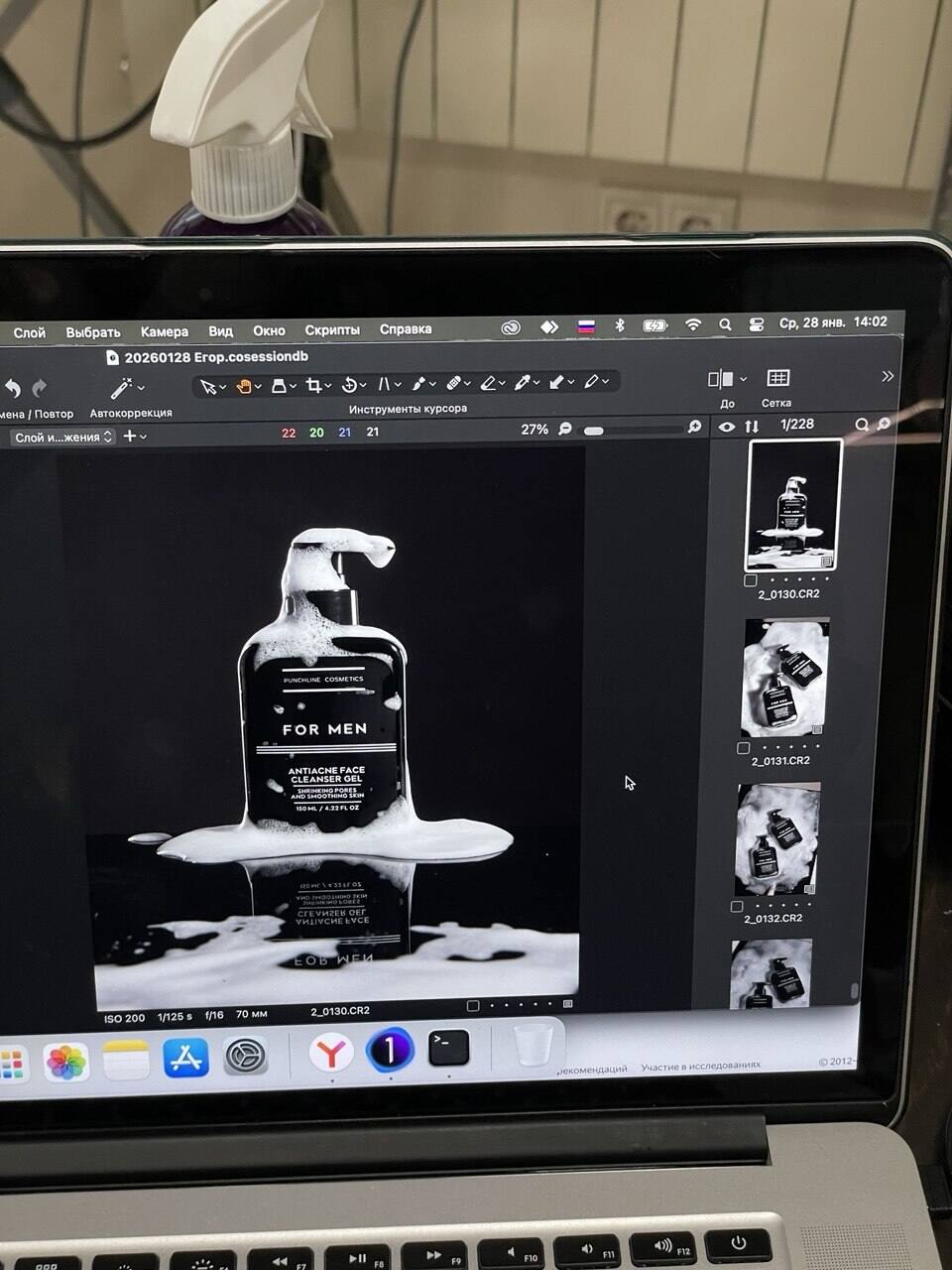This screenshot has height=1270, width=952.
Task: Open macOS Control Center toggle icon
Action: coord(757,324)
